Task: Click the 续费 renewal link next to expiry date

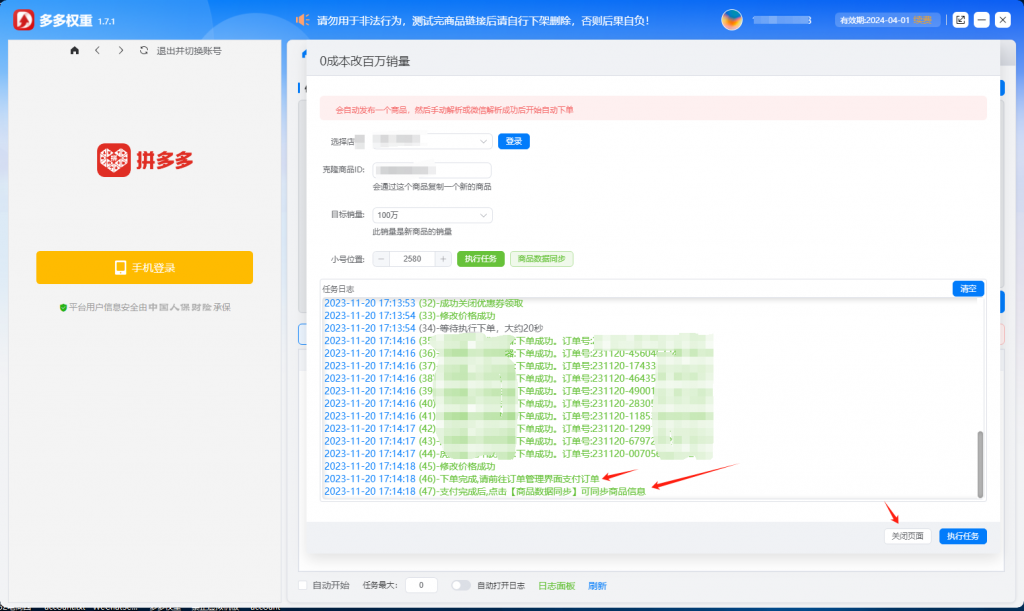Action: [923, 20]
